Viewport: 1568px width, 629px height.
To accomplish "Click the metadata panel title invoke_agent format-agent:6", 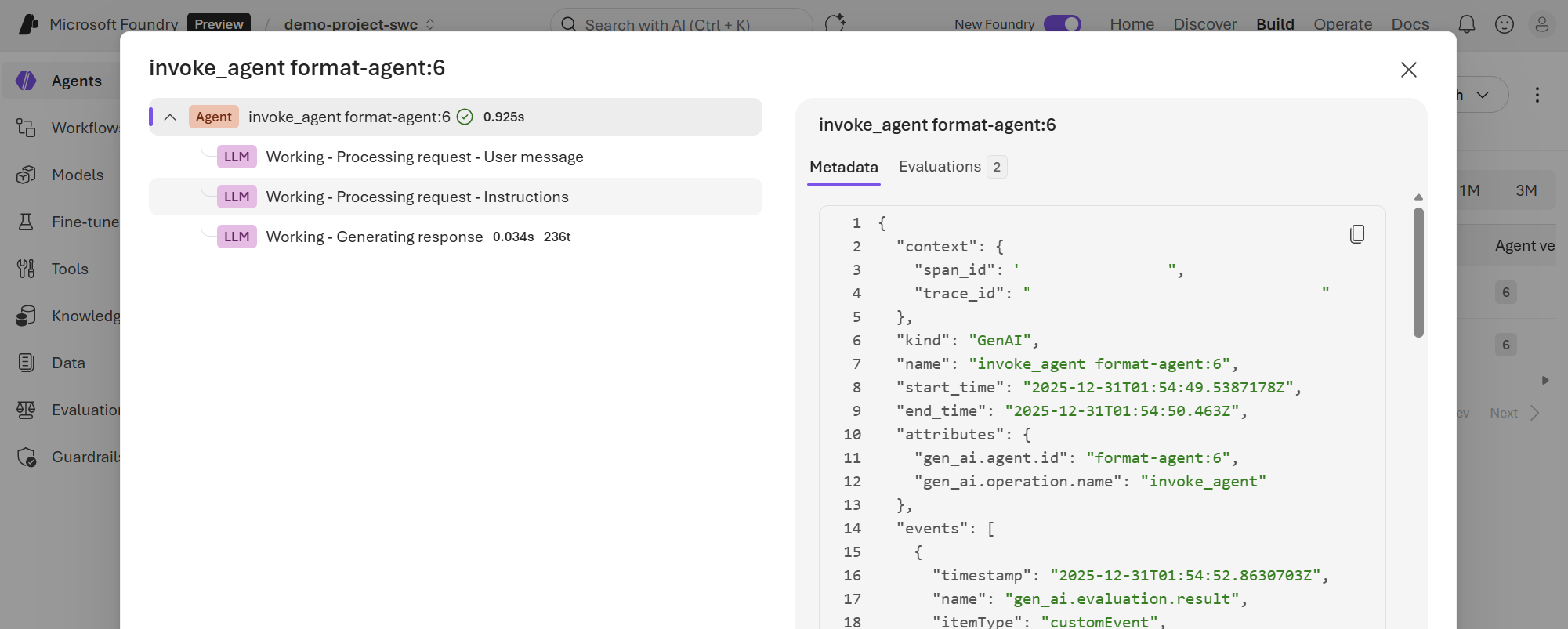I will coord(937,125).
